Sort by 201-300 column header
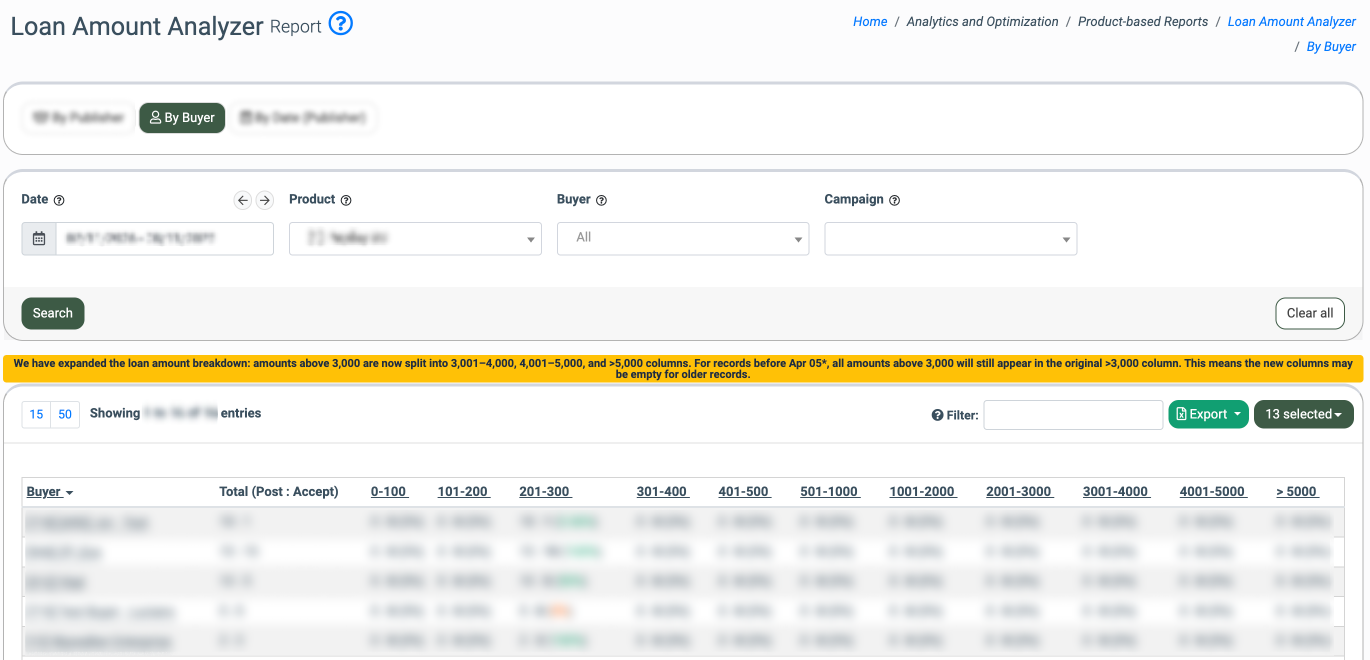 click(546, 492)
